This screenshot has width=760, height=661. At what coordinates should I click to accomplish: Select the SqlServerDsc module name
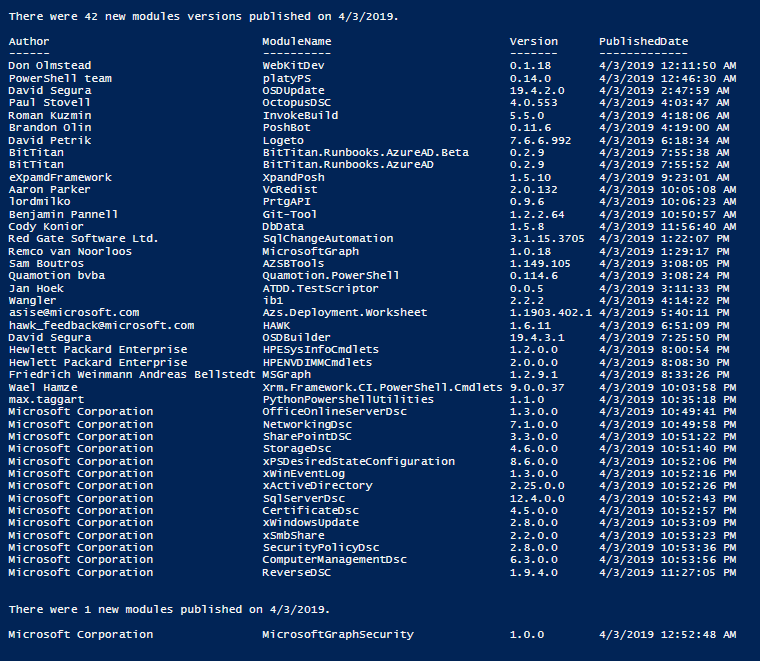pyautogui.click(x=303, y=499)
